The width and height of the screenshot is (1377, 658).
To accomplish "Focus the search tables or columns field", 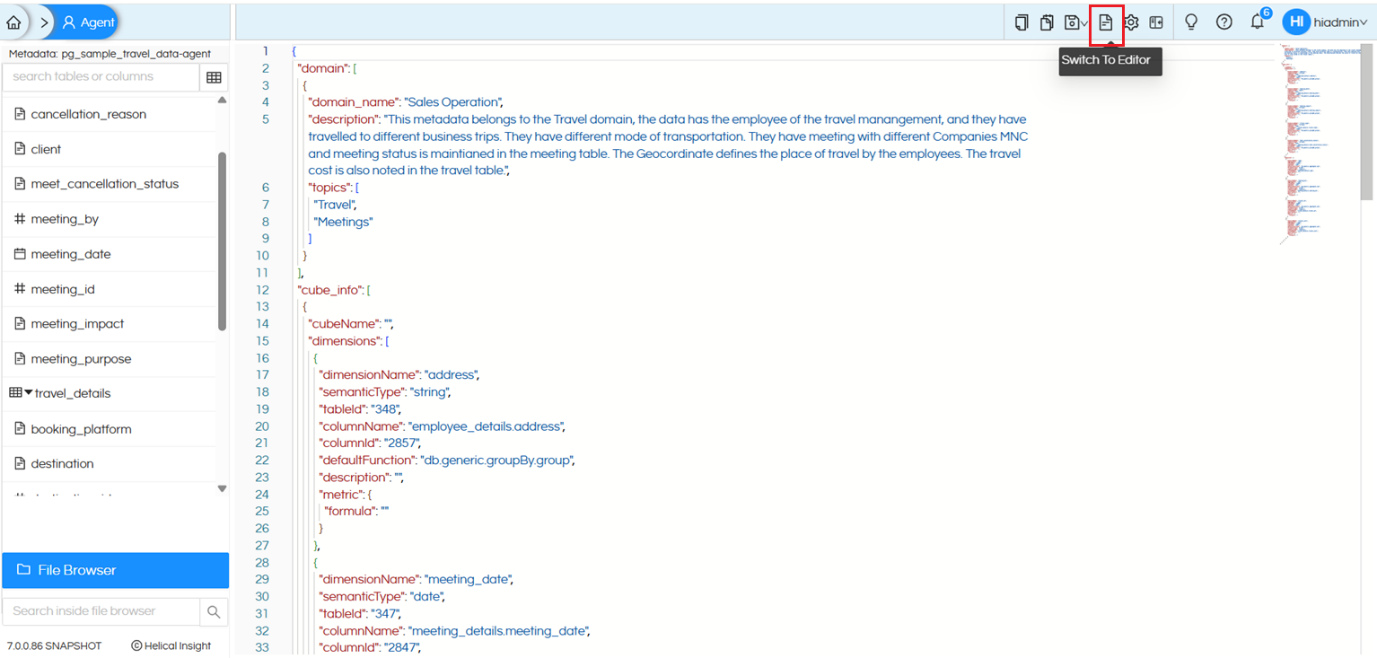I will [x=101, y=77].
